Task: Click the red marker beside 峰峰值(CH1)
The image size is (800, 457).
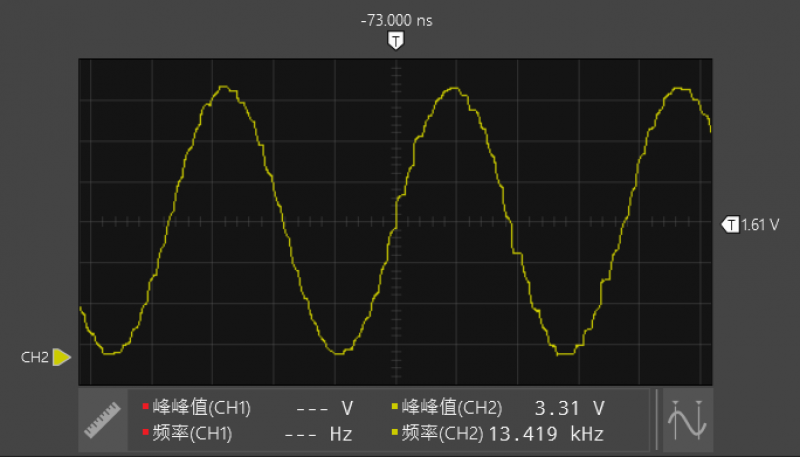Action: pos(145,407)
